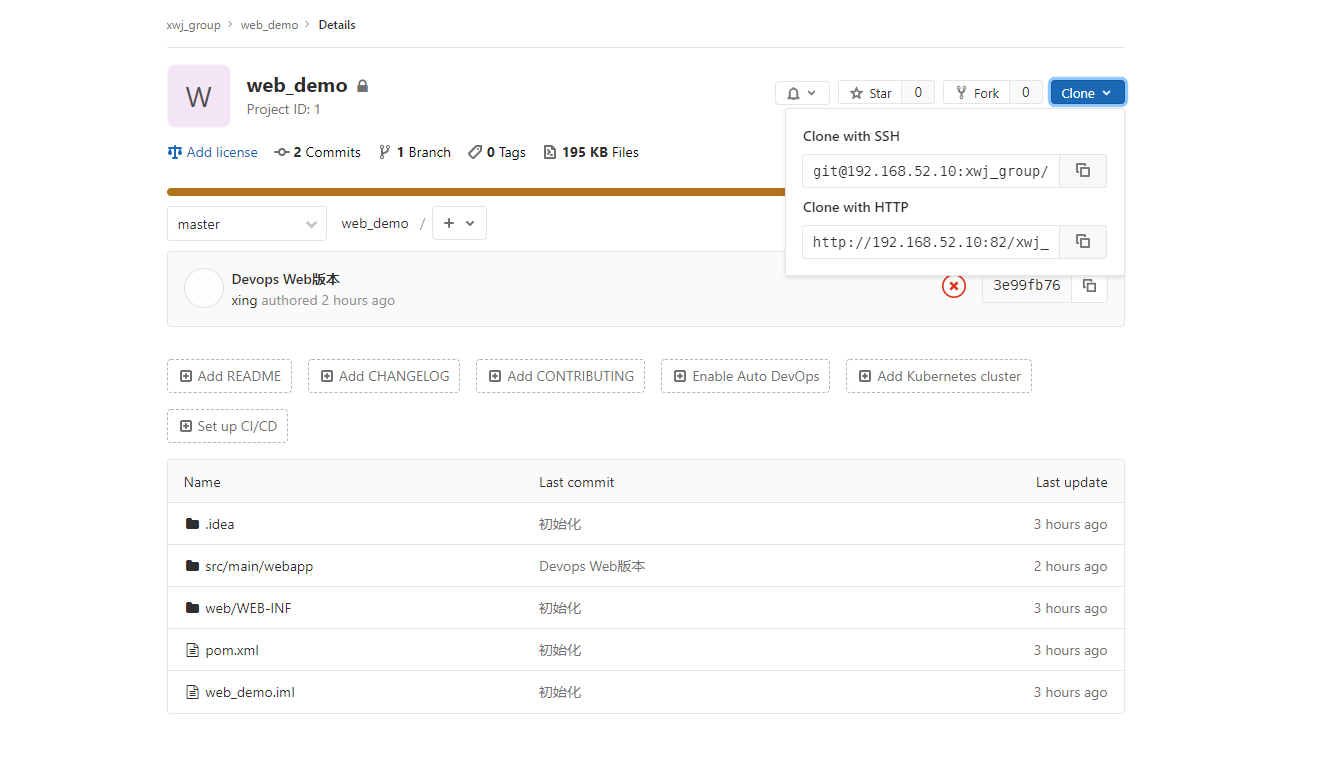Click Add README button
The width and height of the screenshot is (1327, 763).
tap(230, 376)
